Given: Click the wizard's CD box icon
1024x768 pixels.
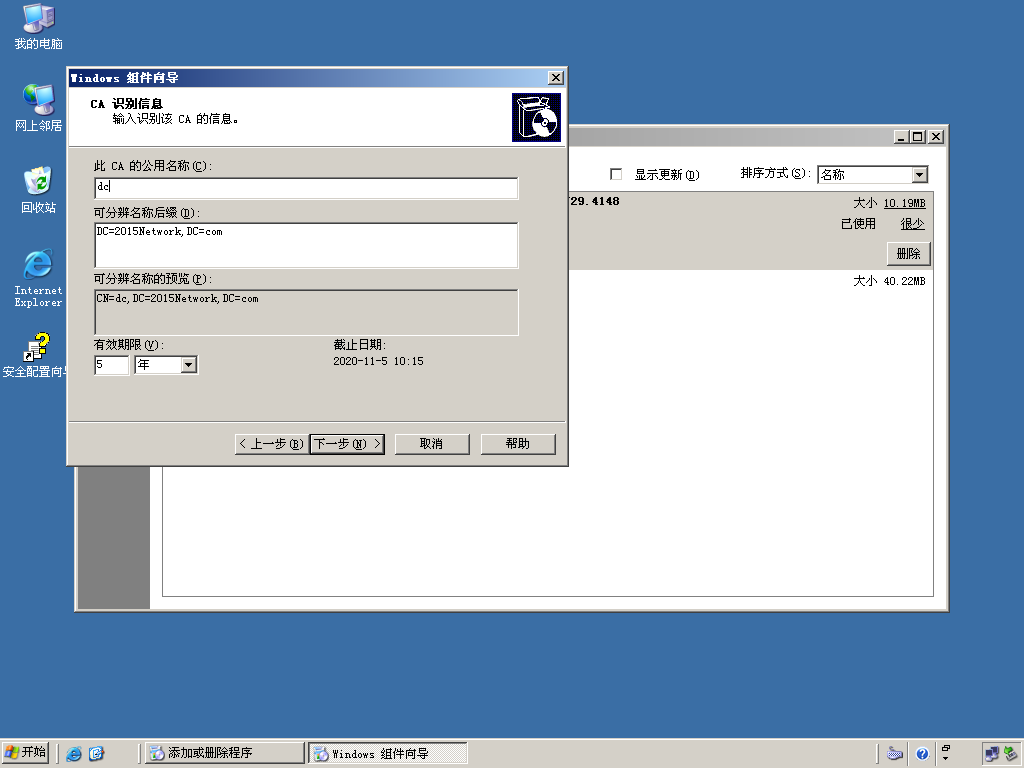Looking at the screenshot, I should tap(536, 117).
